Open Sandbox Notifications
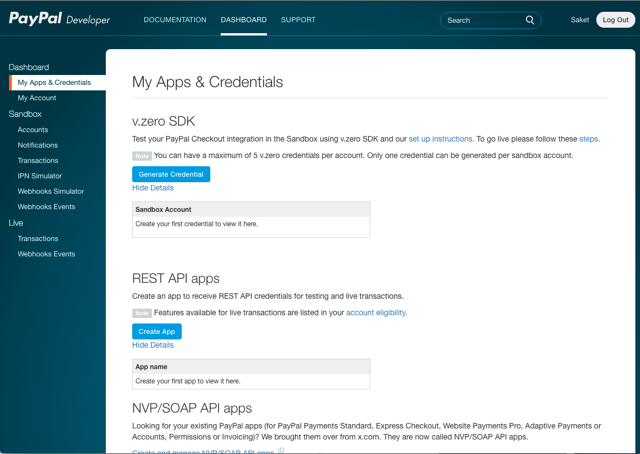The image size is (640, 454). 38,145
